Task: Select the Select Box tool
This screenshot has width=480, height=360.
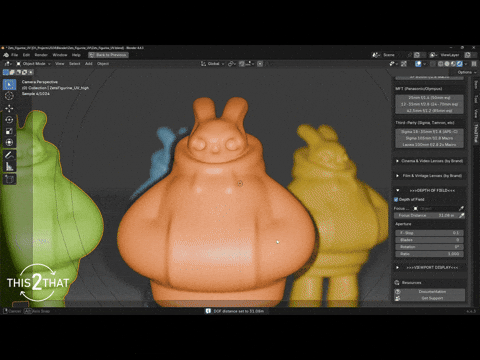Action: click(9, 84)
